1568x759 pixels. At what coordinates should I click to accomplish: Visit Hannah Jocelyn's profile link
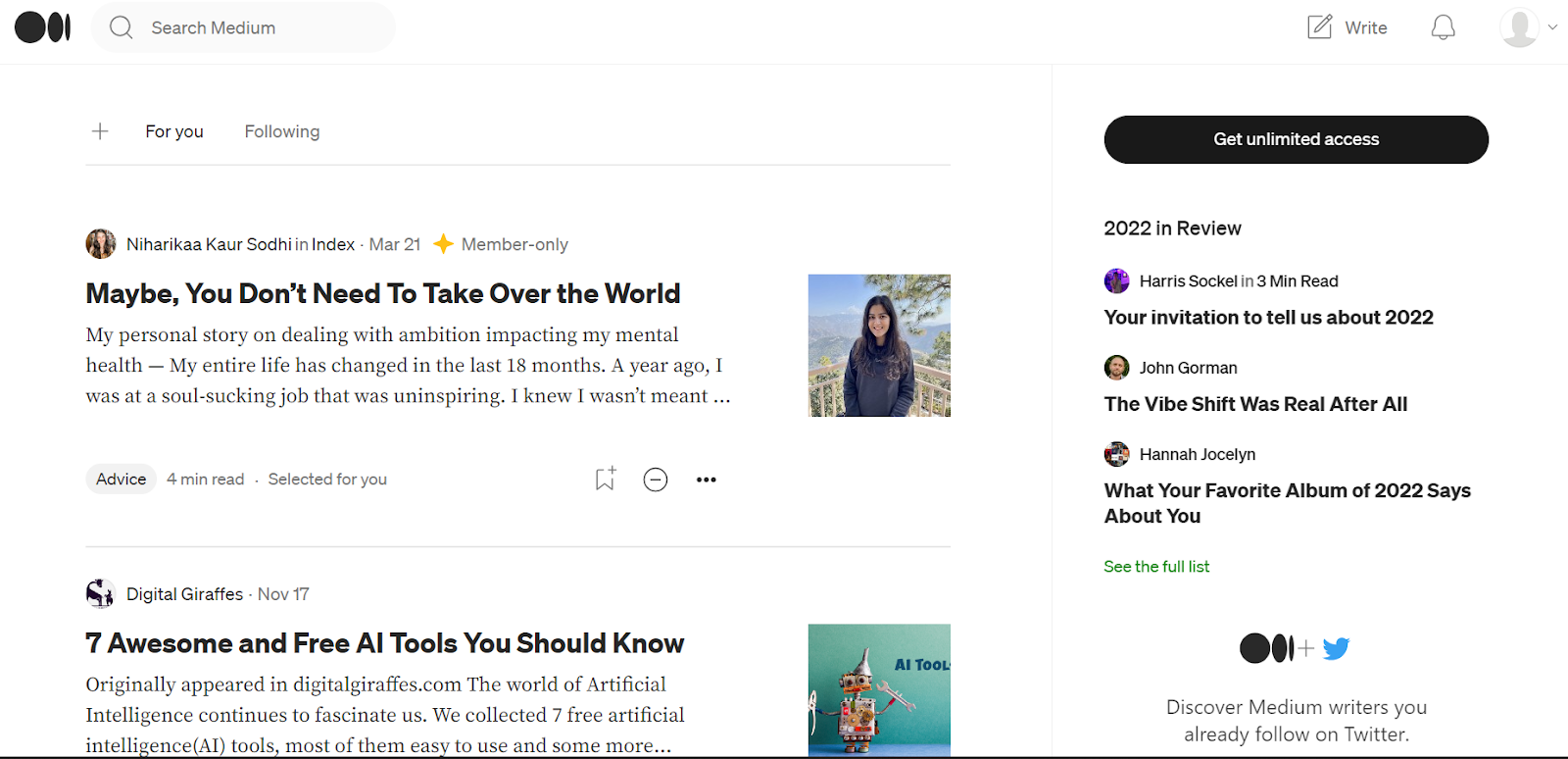[x=1198, y=454]
